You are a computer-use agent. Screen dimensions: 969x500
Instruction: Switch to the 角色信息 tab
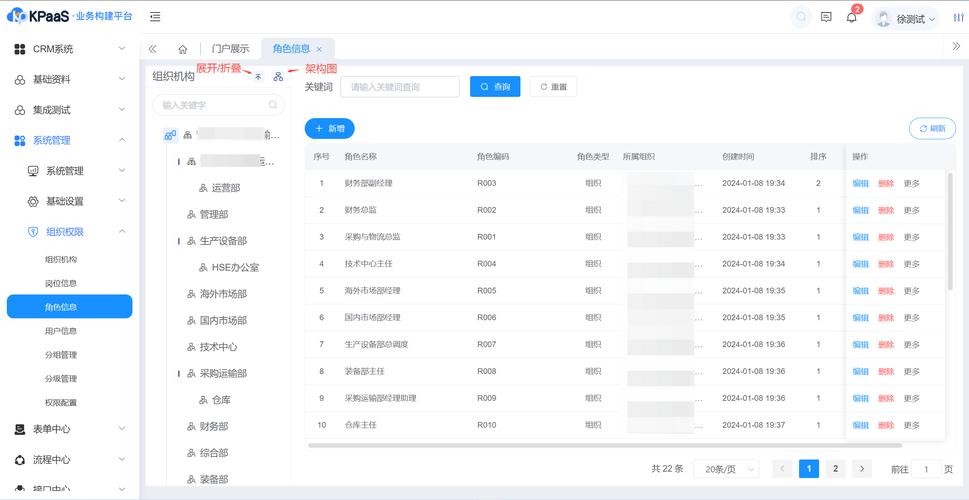pos(291,49)
